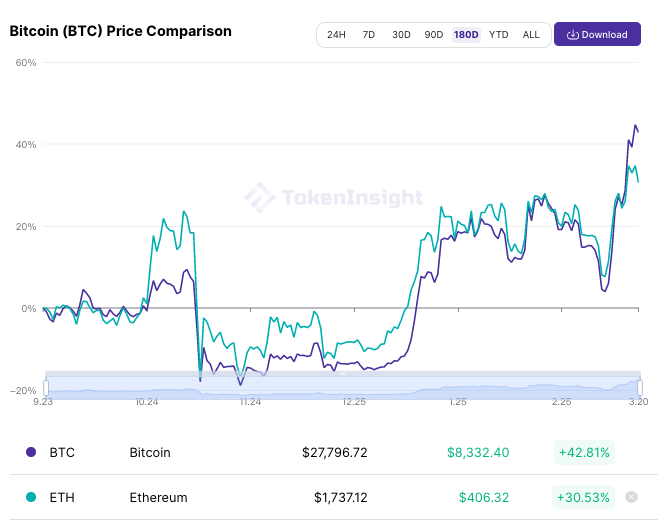Switch to the 30D time range

click(x=401, y=35)
